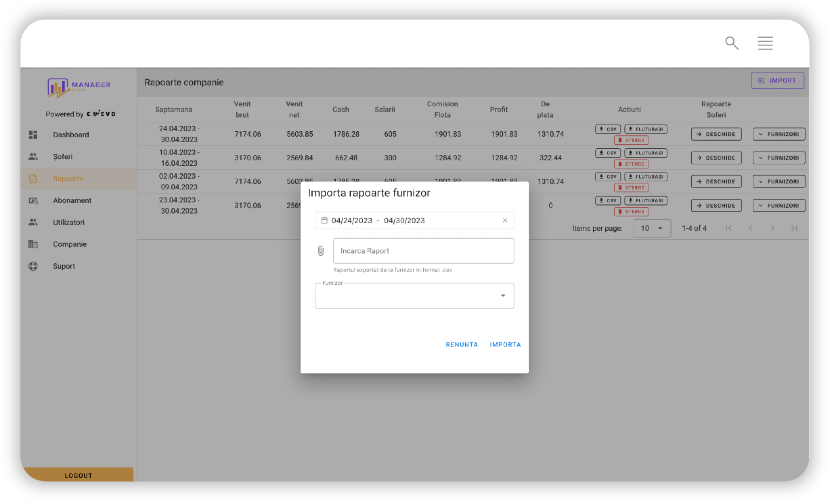Click the search magnifier icon
834x500 pixels.
(x=732, y=43)
